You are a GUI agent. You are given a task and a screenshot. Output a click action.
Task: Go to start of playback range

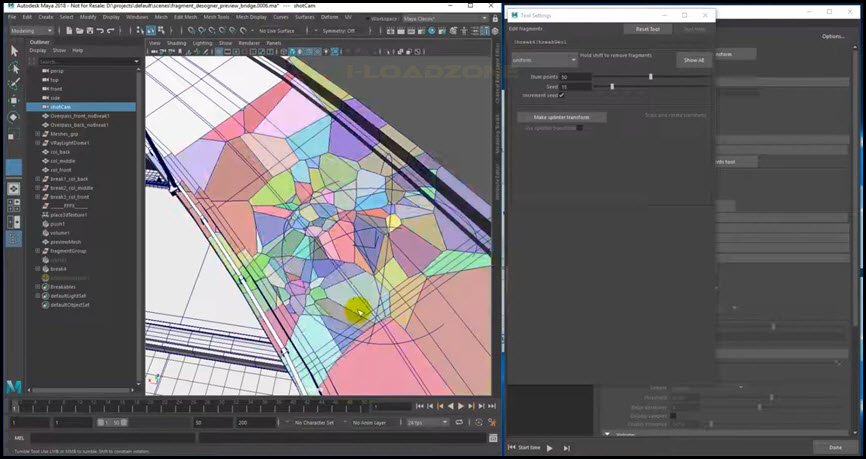[420, 407]
